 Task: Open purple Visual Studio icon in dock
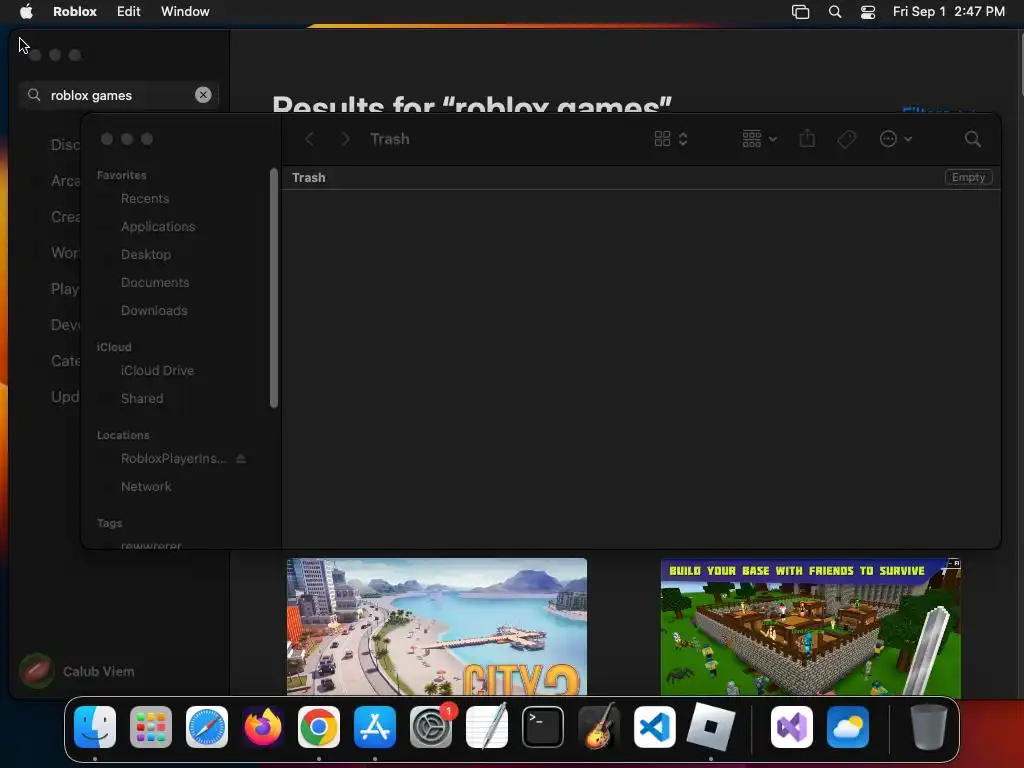[x=792, y=727]
